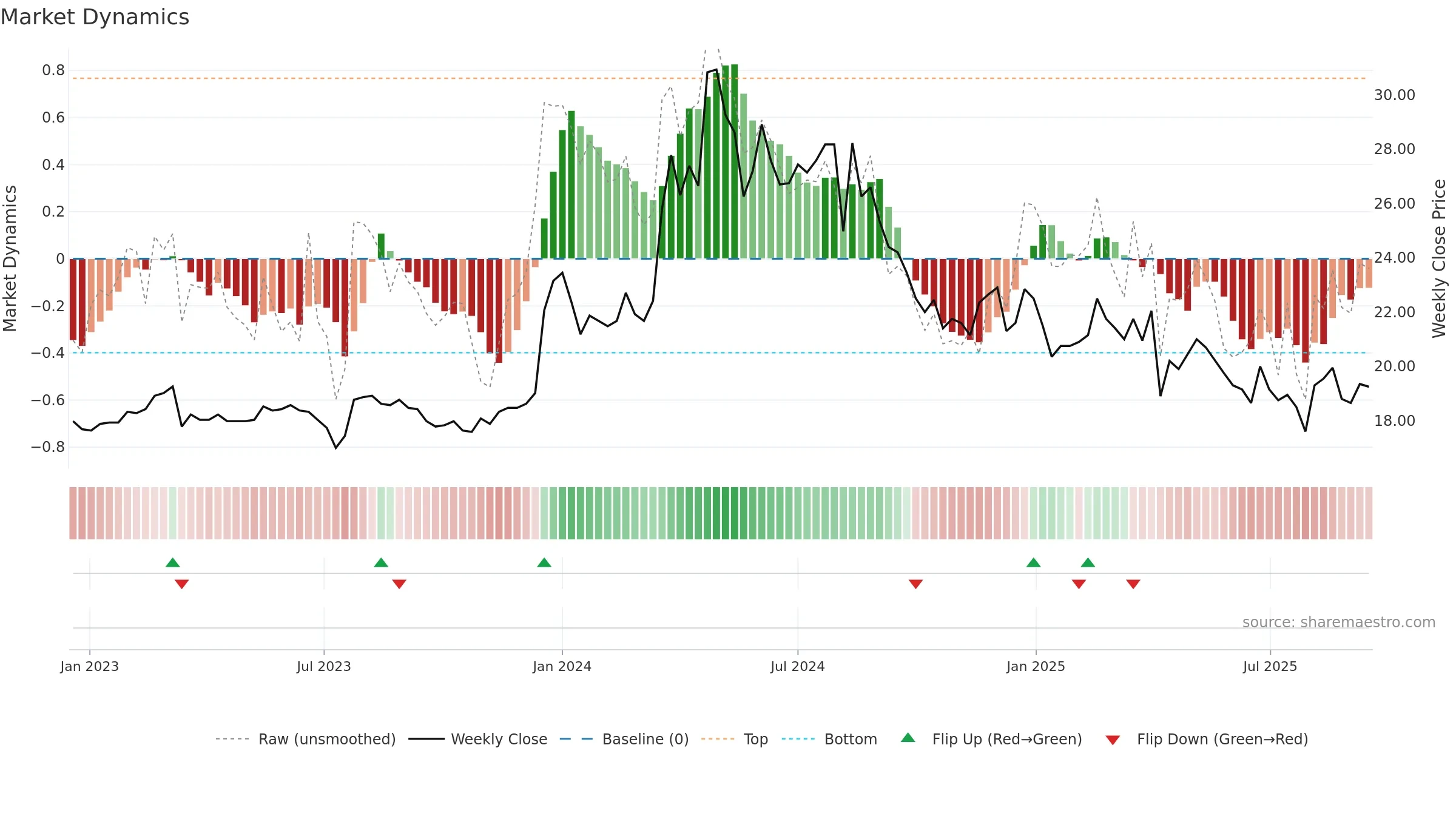
Task: Click the Jul 2024 axis label
Action: [x=798, y=666]
